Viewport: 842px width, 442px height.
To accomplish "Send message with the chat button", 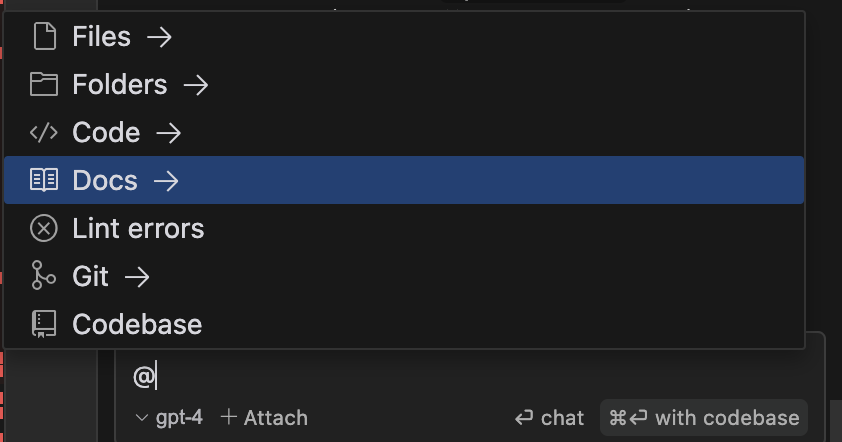I will pyautogui.click(x=549, y=418).
